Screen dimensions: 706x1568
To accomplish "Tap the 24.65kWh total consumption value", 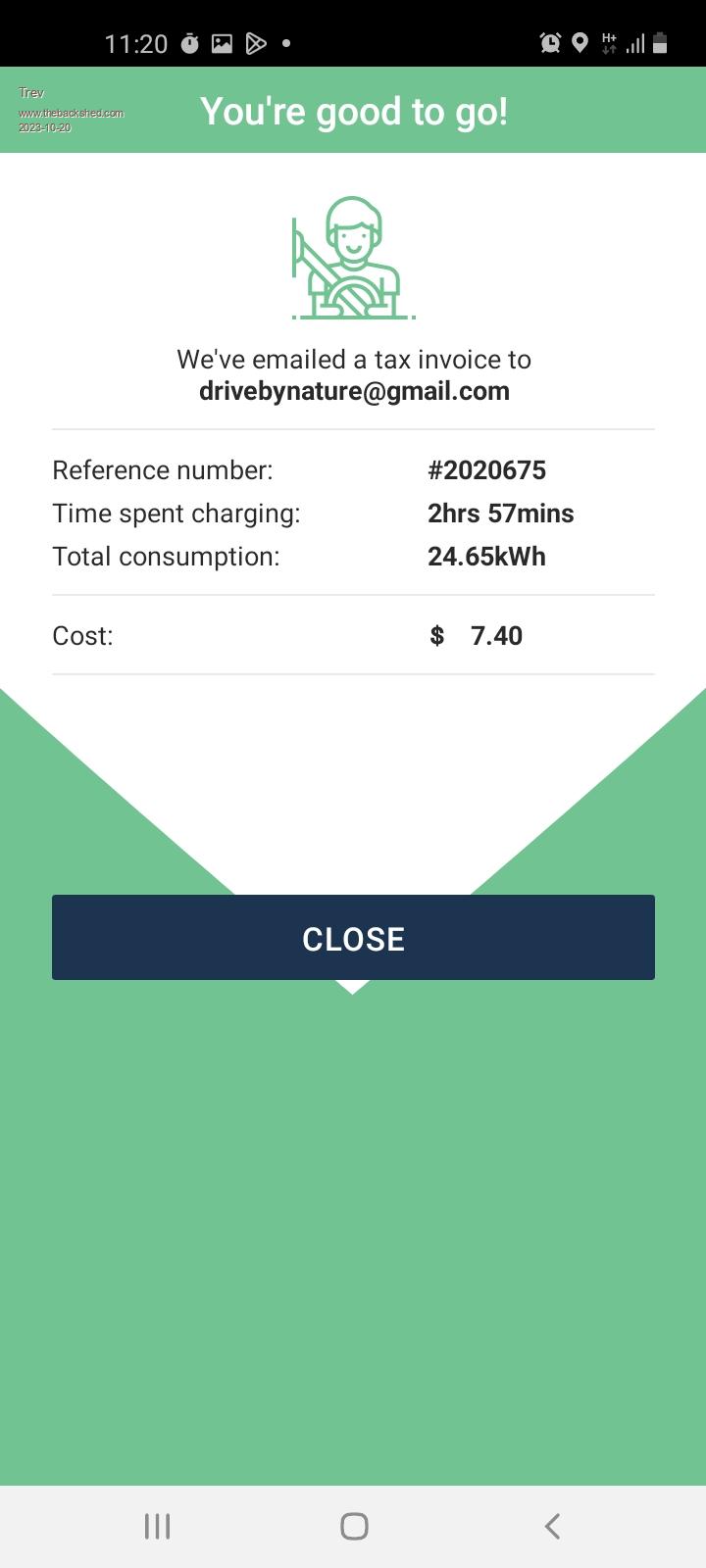I will pyautogui.click(x=486, y=557).
